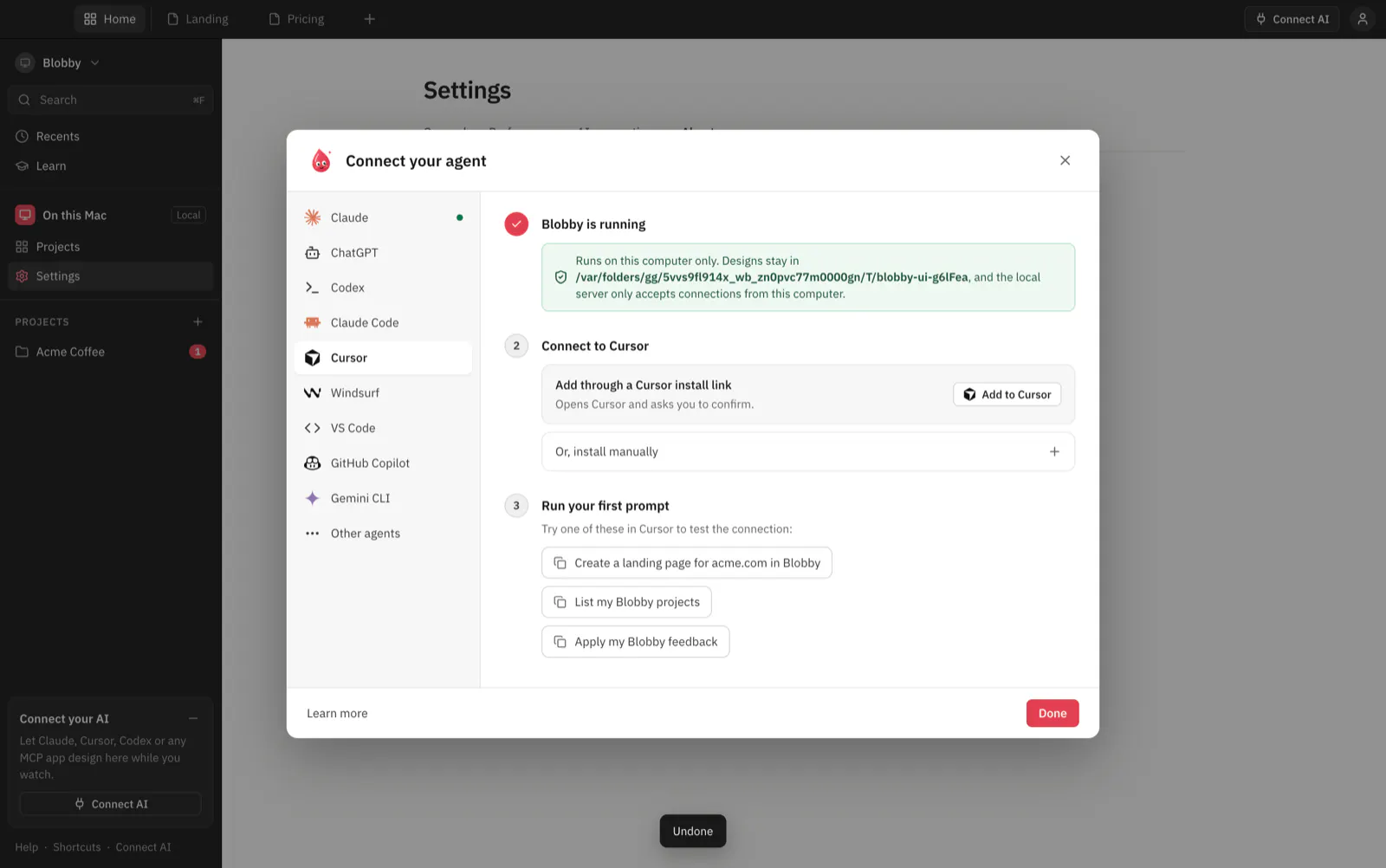This screenshot has height=868, width=1386.
Task: Open the Learn more link
Action: [337, 713]
